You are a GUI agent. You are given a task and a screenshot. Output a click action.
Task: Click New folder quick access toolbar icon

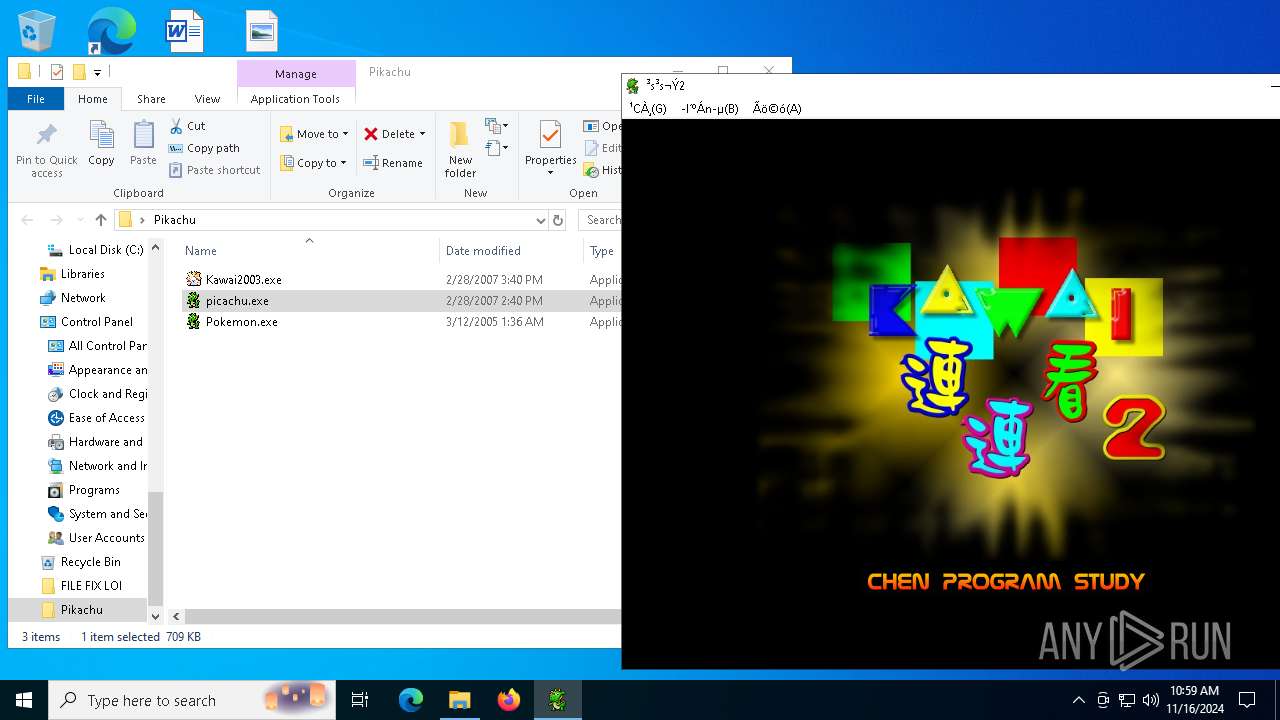tap(79, 72)
